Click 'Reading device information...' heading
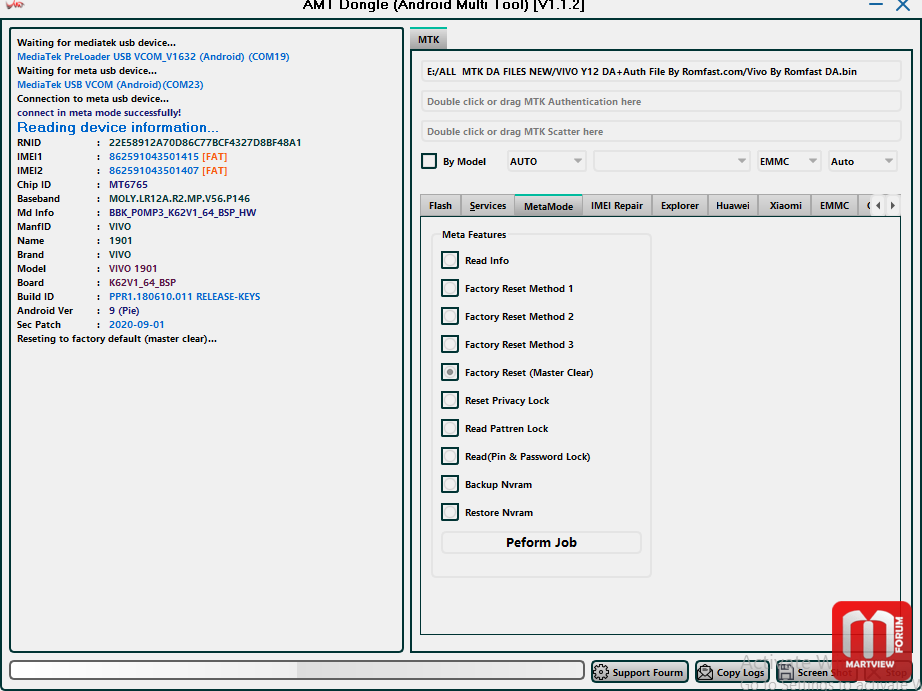922x691 pixels. pos(118,127)
